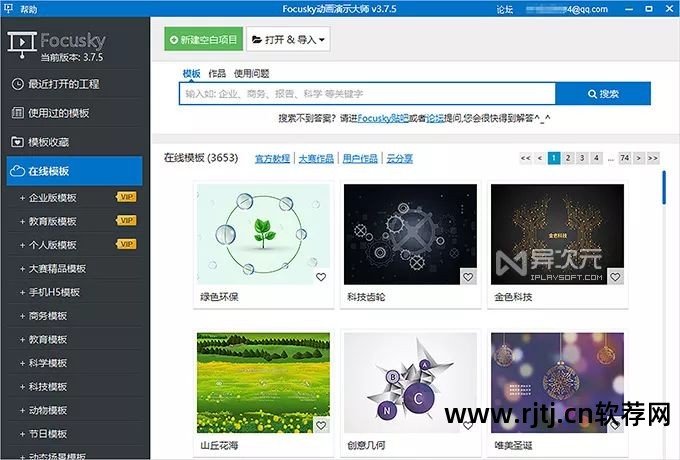Viewport: 680px width, 460px height.
Task: Click the clock icon beside 最近打开的工程
Action: click(17, 84)
